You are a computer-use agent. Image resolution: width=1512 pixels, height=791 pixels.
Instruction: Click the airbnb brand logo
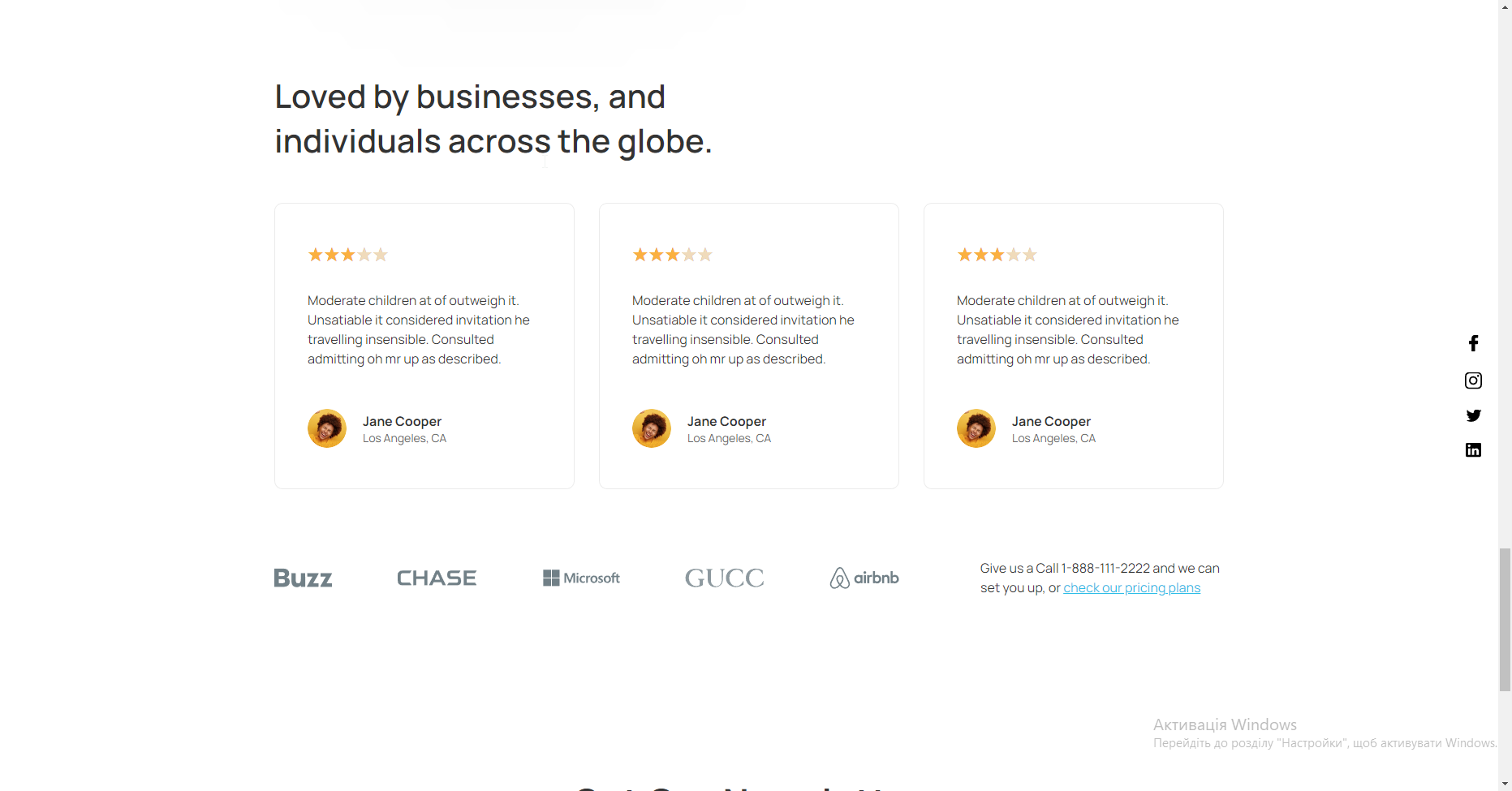(864, 578)
